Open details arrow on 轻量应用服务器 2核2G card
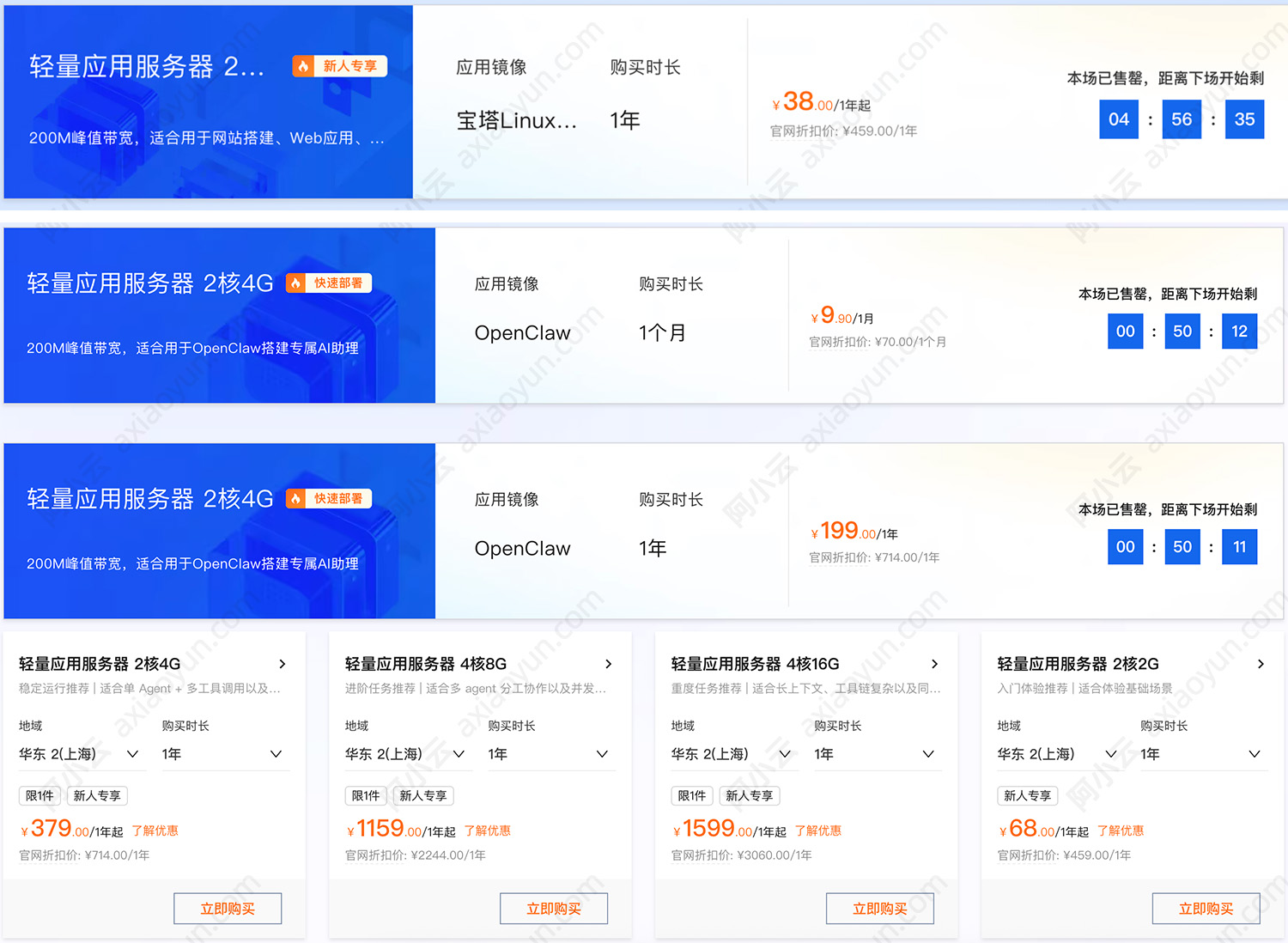Screen dimensions: 1288x943 point(1261,664)
